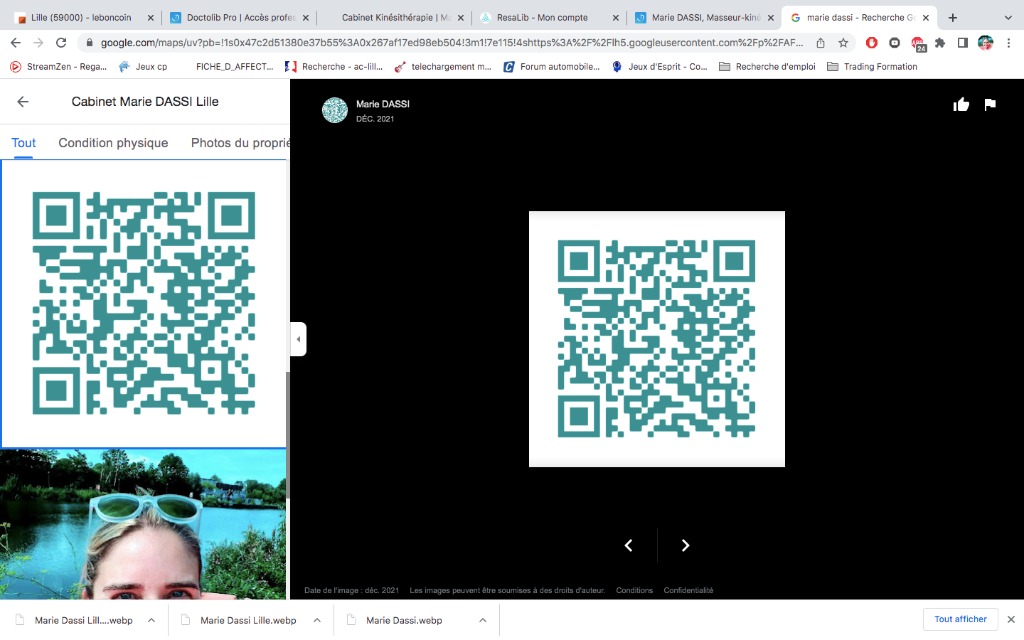Open the Confidentialité link
The height and width of the screenshot is (640, 1024).
click(x=688, y=590)
